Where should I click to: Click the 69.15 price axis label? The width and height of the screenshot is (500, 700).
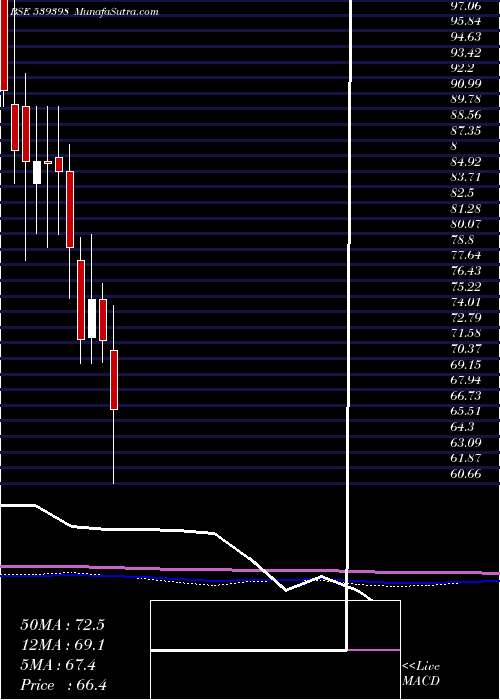pyautogui.click(x=466, y=364)
